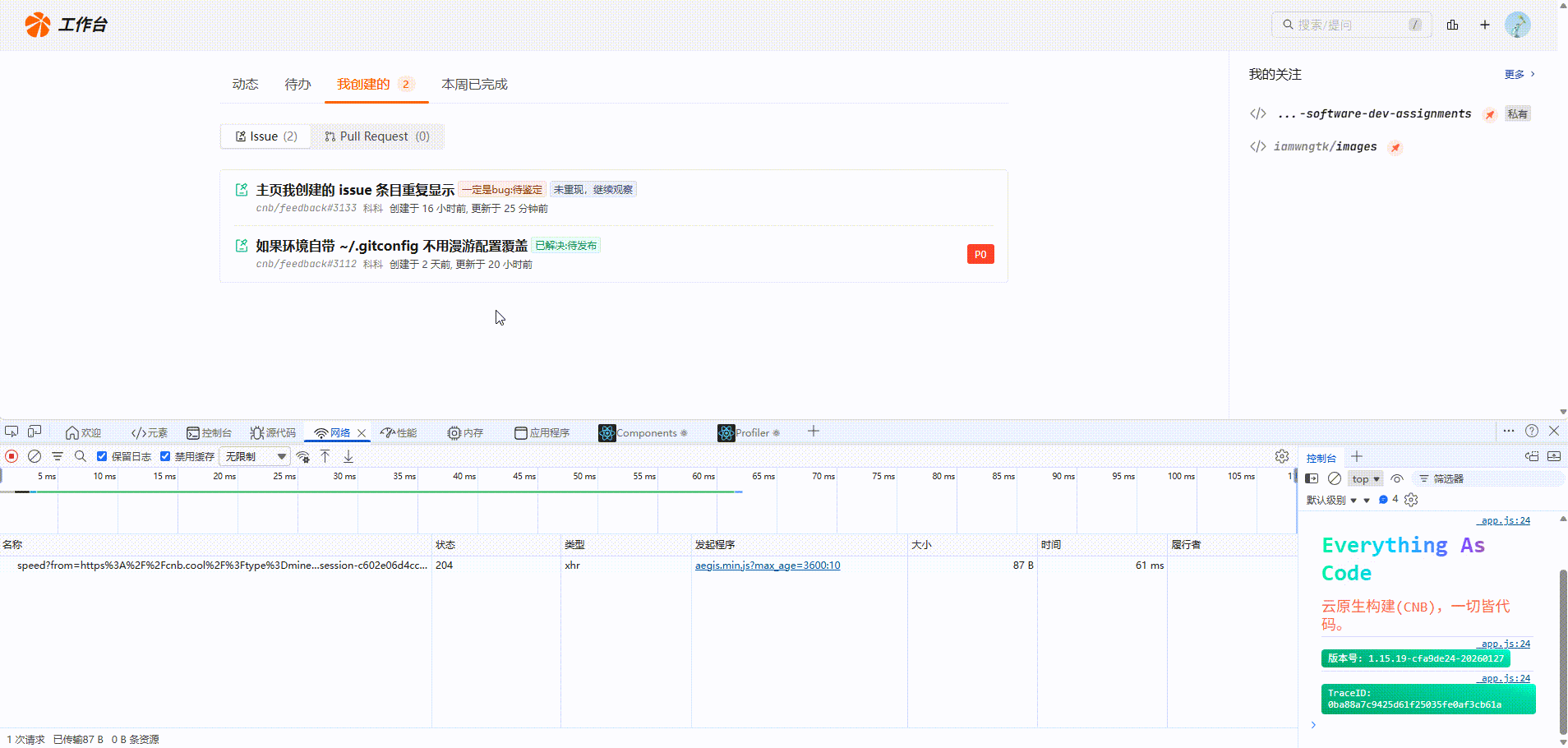
Task: Open the aegis.min.js initiator link
Action: 767,565
